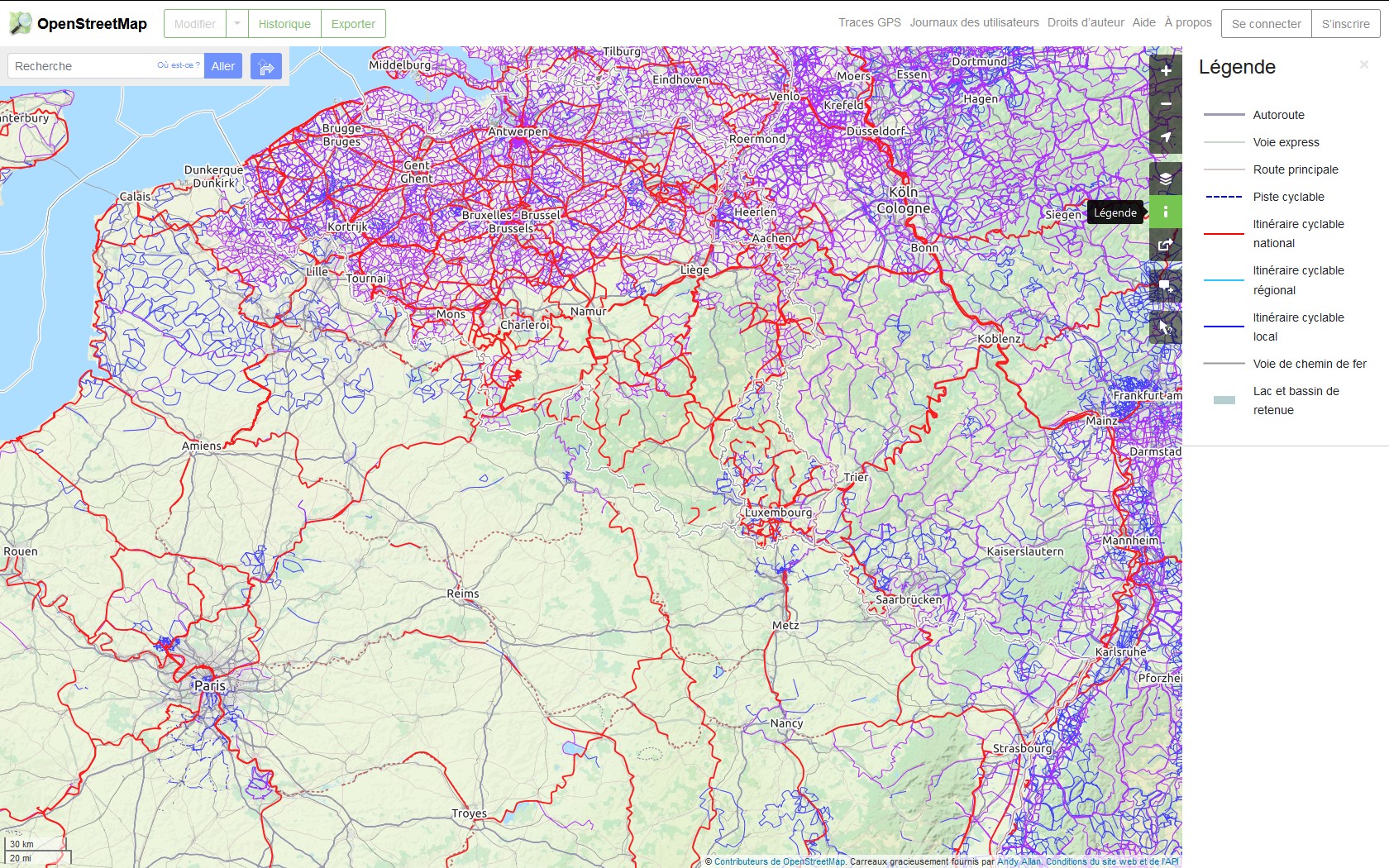Viewport: 1389px width, 868px height.
Task: Click the Modifier edit button
Action: [195, 23]
